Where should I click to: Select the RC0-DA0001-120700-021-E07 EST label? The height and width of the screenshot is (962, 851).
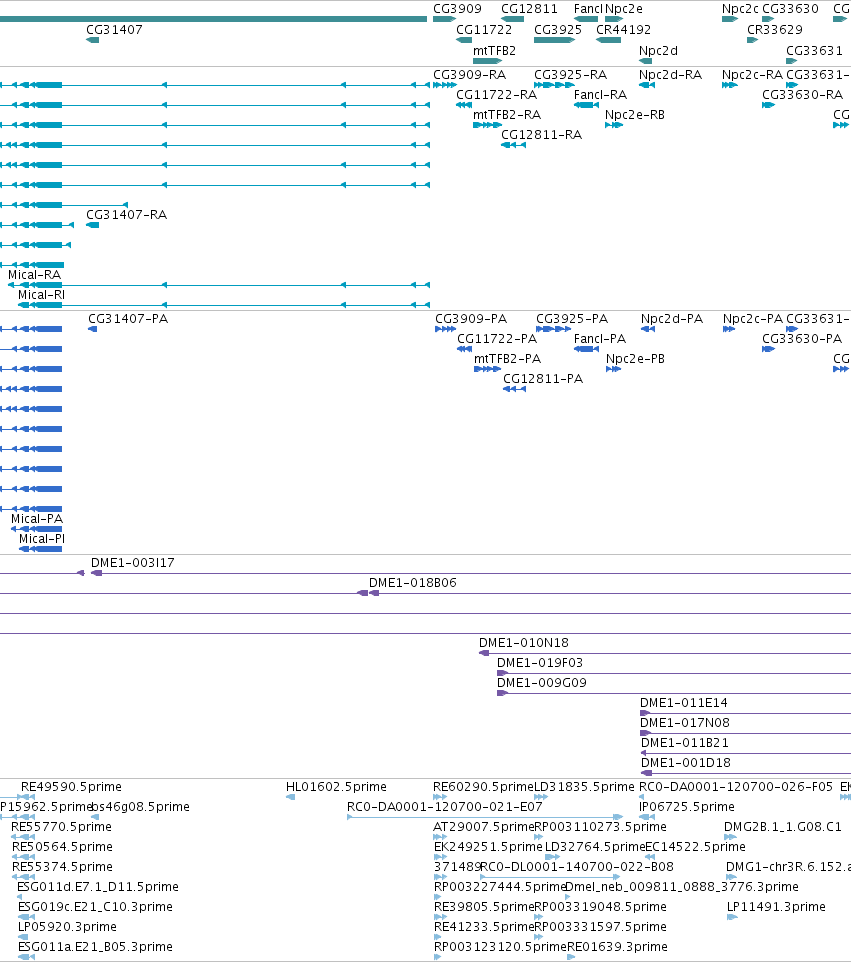tap(445, 806)
